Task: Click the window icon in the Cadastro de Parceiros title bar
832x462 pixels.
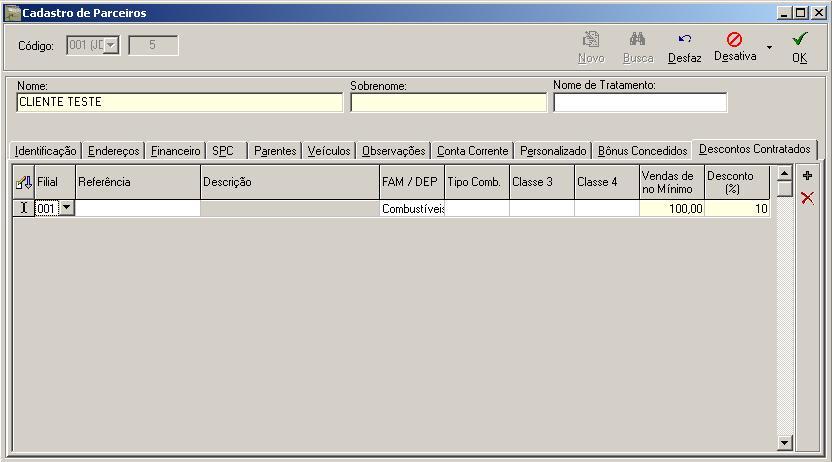Action: click(12, 13)
